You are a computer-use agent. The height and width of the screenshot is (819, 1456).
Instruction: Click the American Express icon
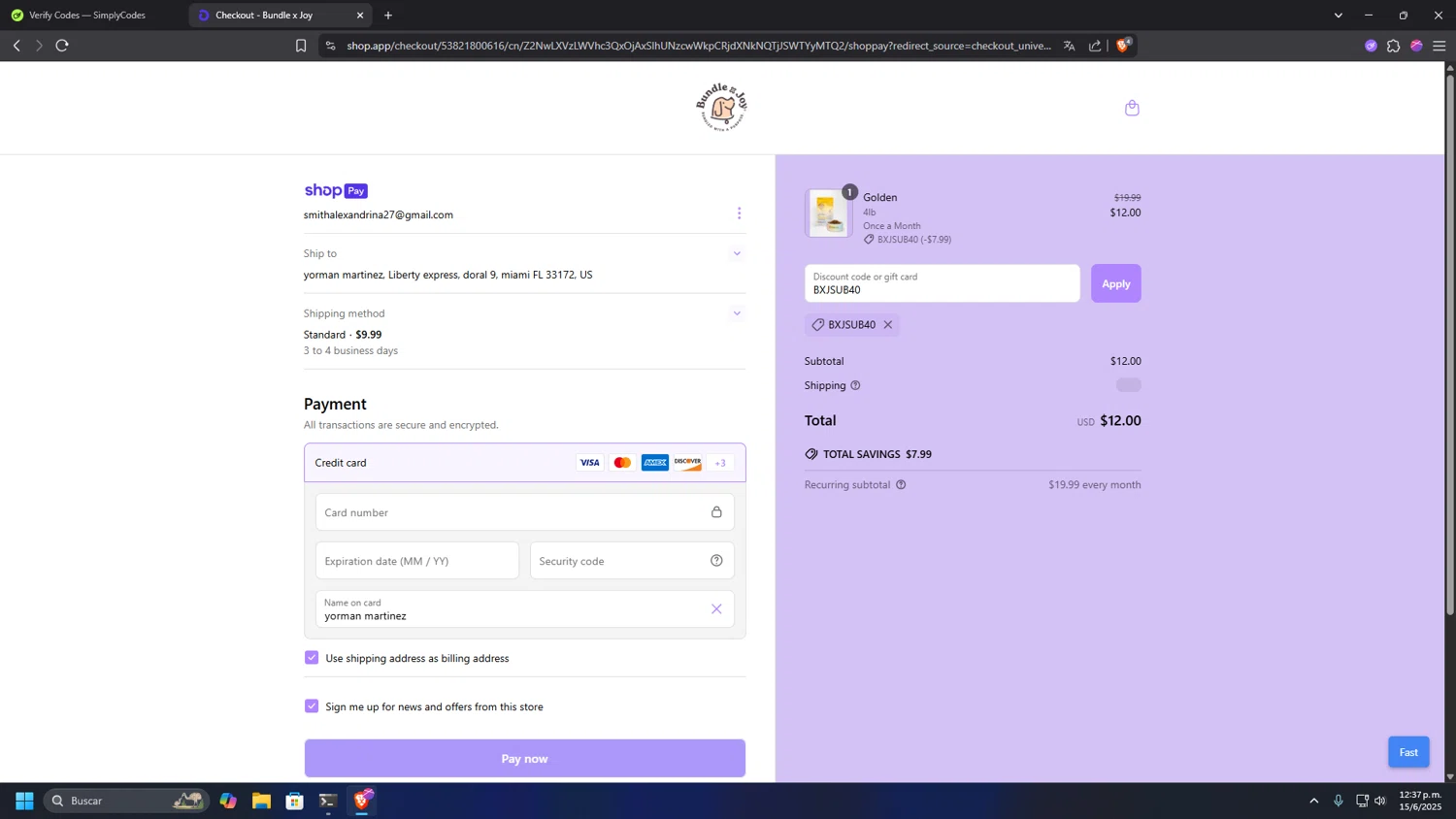point(655,463)
